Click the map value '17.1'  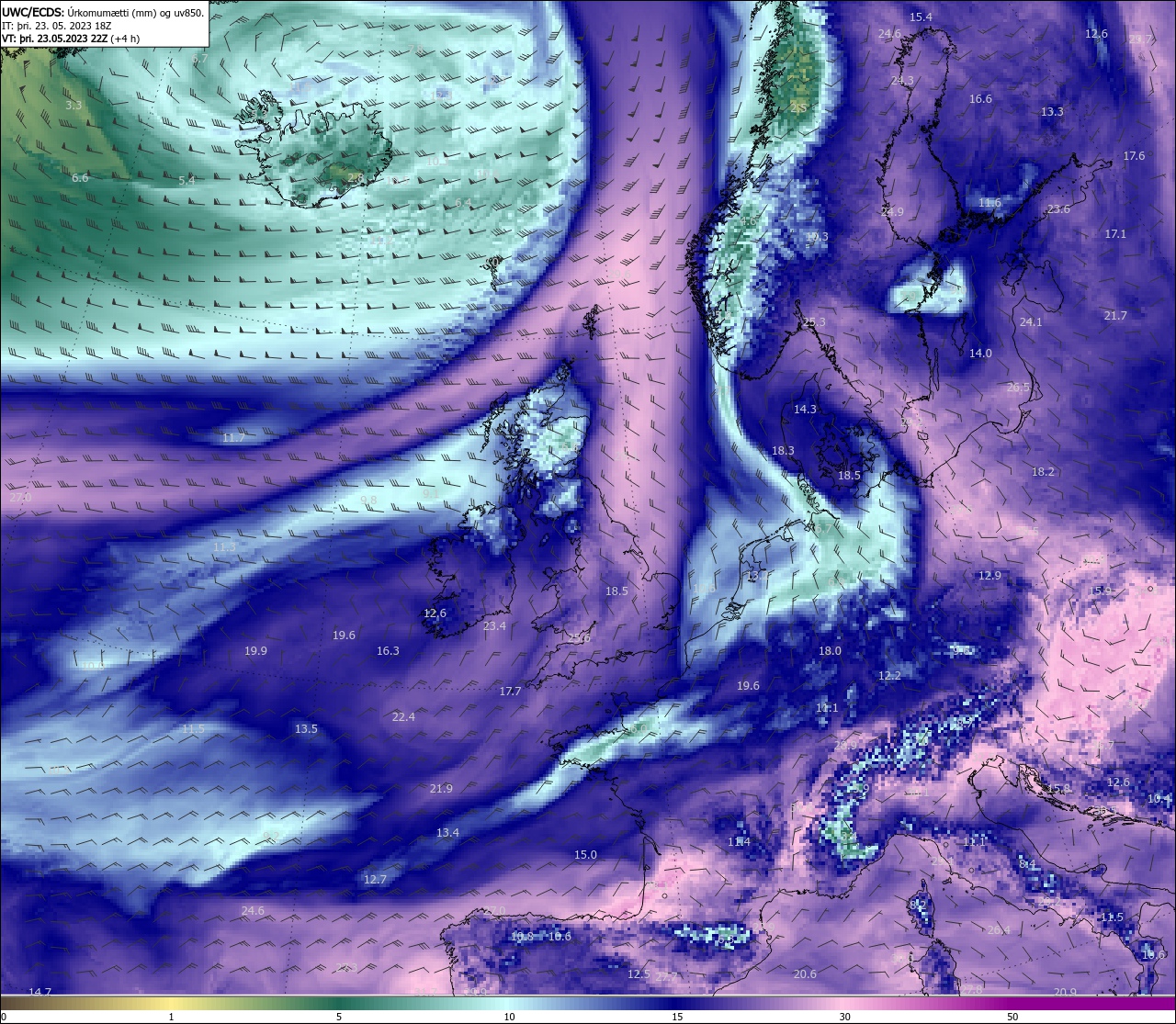tap(1114, 234)
